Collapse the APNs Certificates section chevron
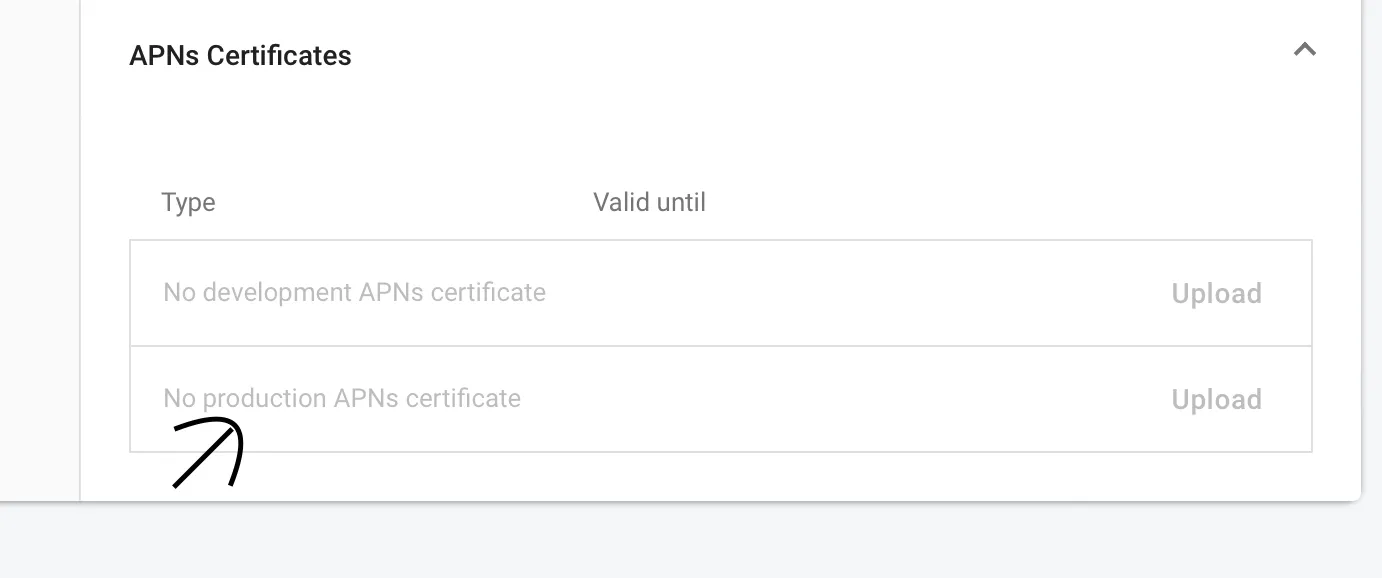 tap(1304, 49)
